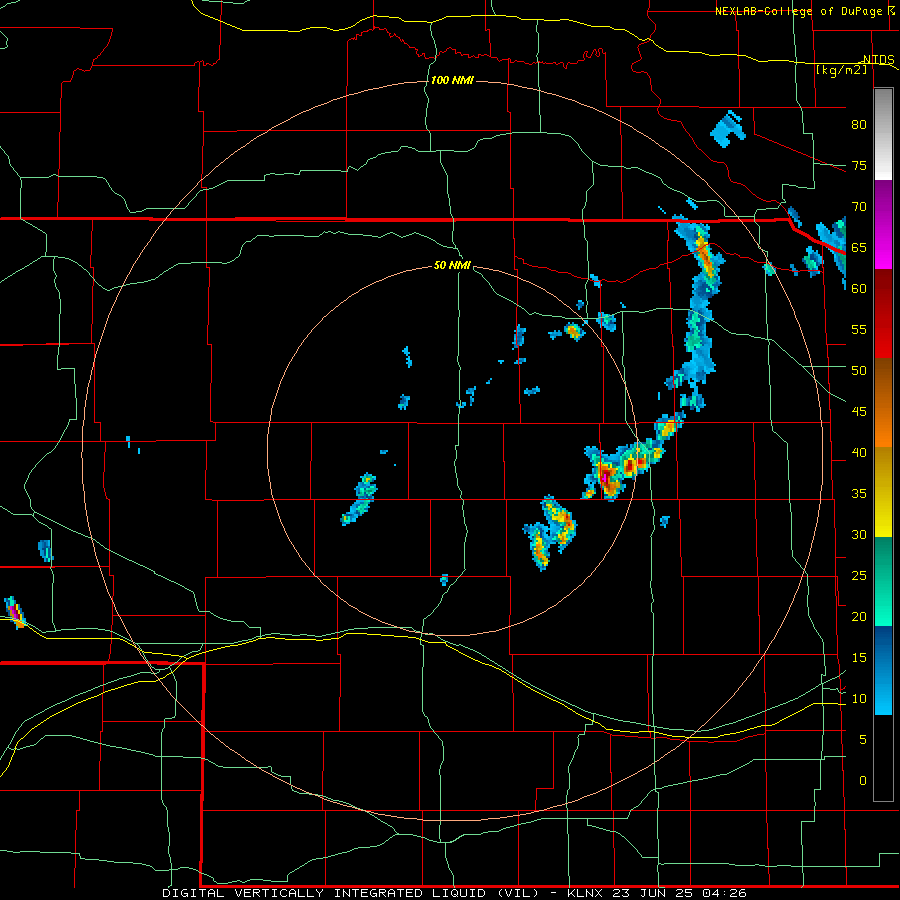Select the 10 value on the scale

click(859, 699)
